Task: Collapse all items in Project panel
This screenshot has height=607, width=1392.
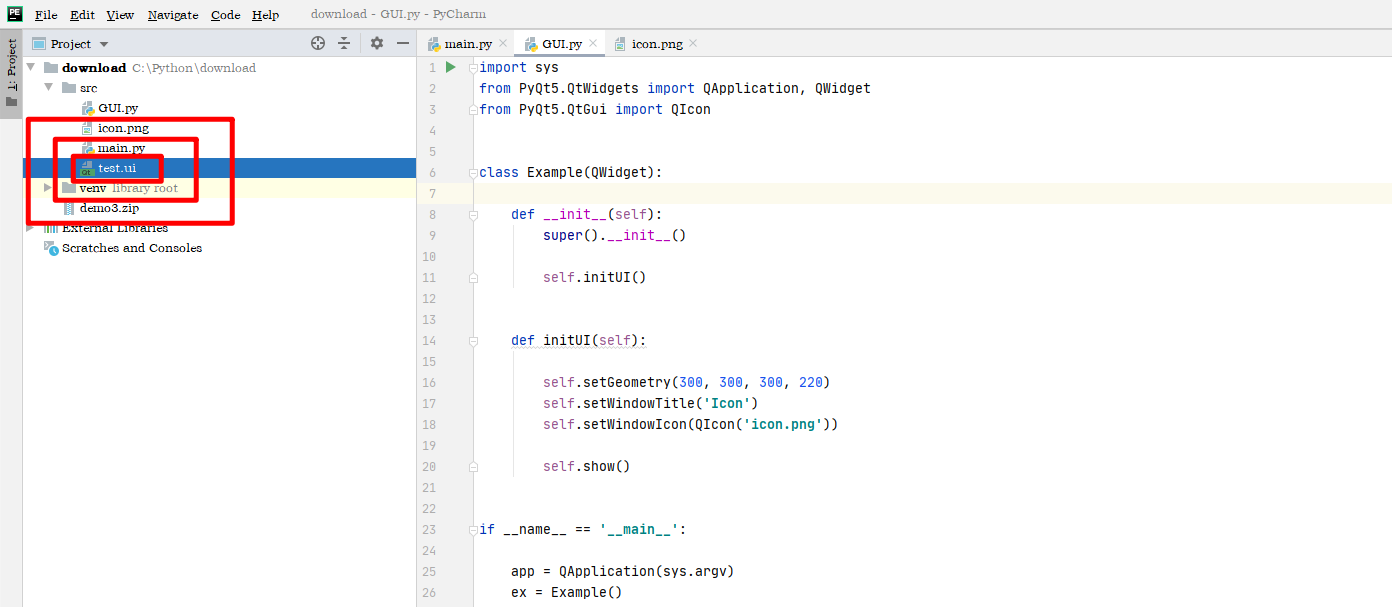Action: [344, 43]
